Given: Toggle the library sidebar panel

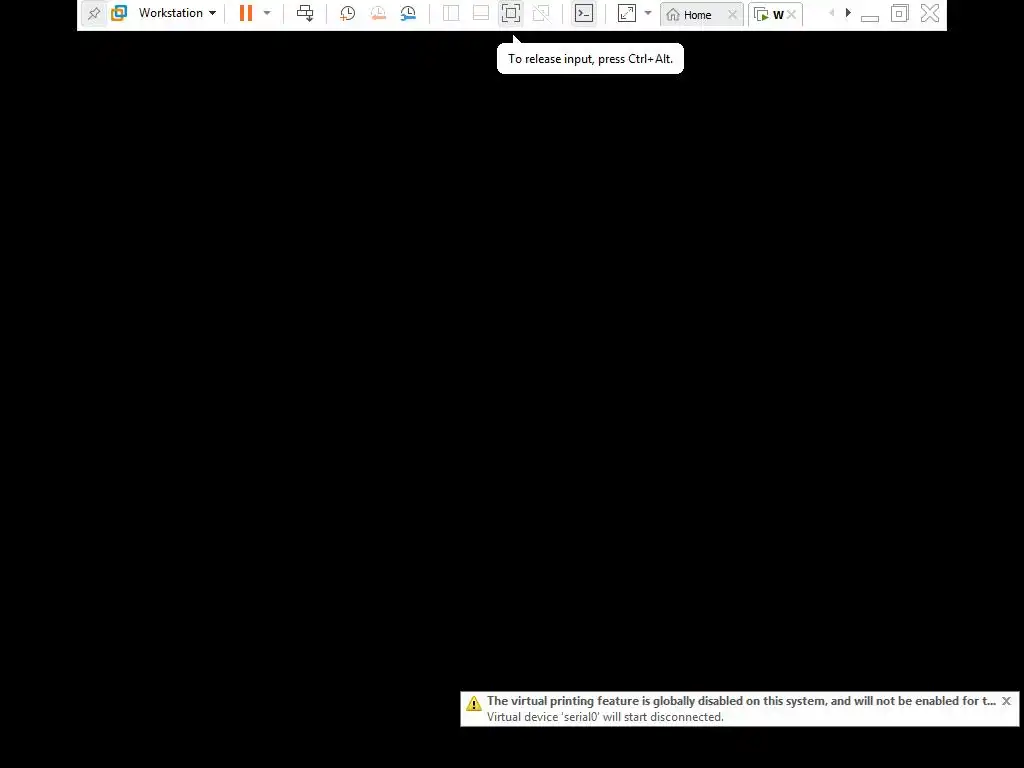Looking at the screenshot, I should (451, 13).
